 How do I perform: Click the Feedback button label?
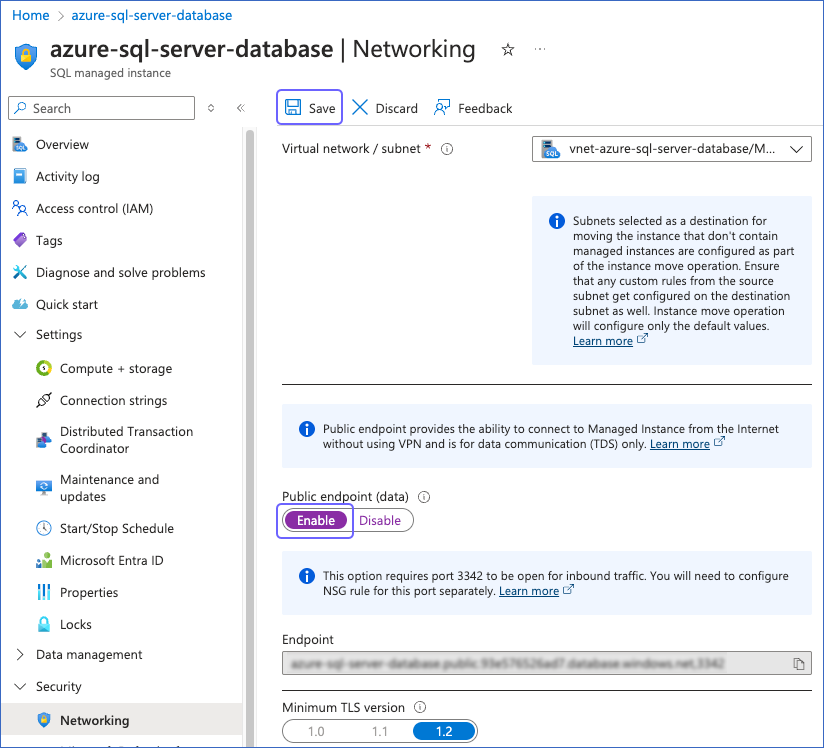coord(485,108)
